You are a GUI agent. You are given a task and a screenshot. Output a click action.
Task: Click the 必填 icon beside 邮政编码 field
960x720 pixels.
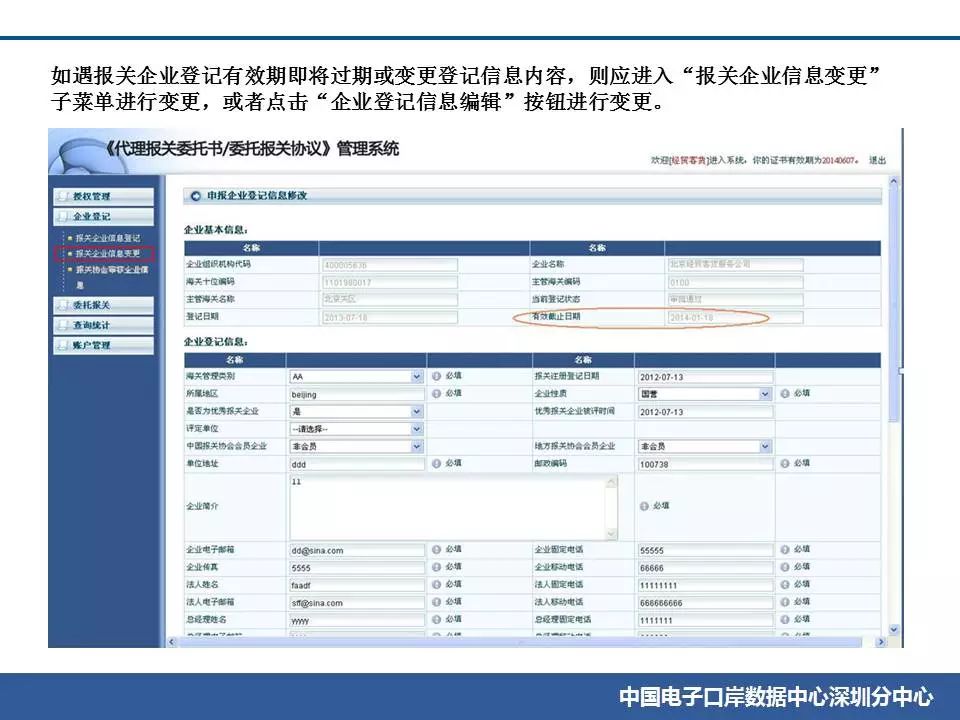[x=785, y=464]
